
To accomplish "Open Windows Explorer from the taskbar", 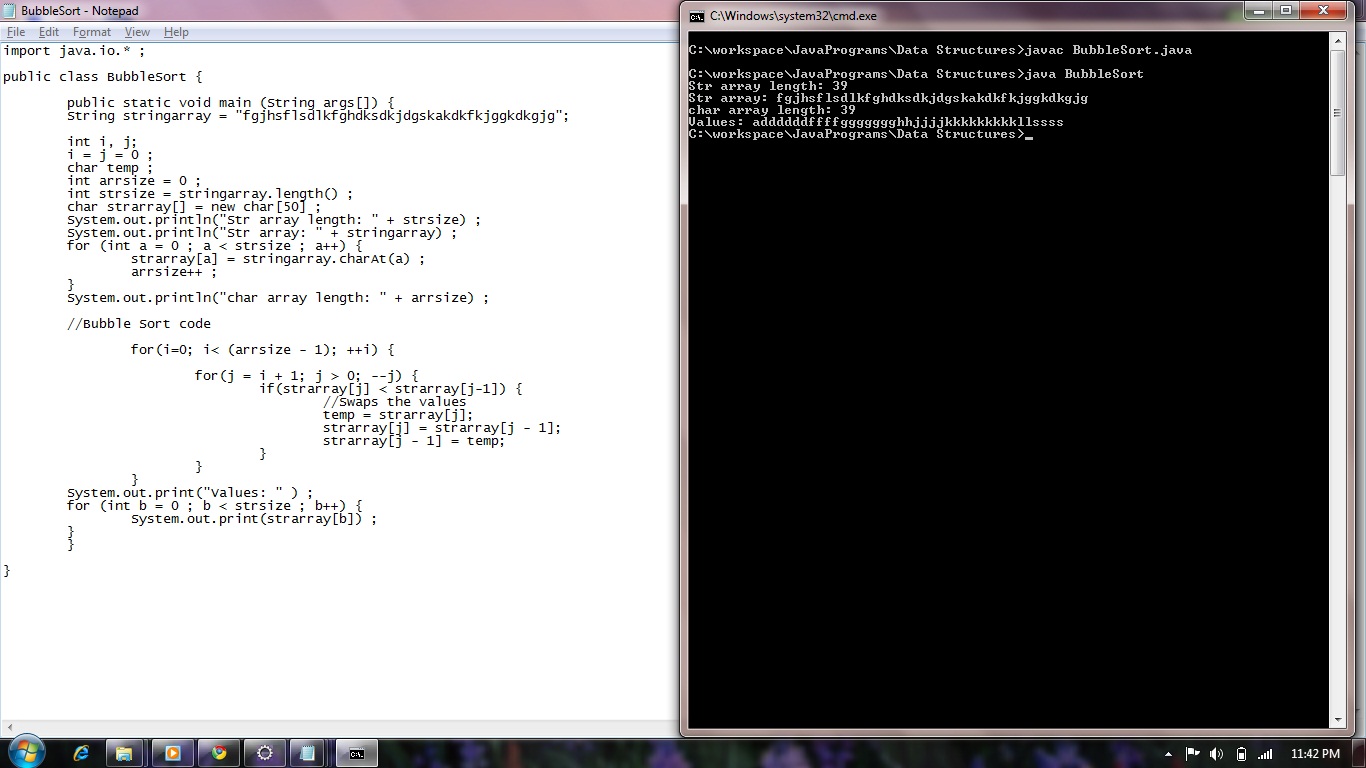I will coord(124,753).
